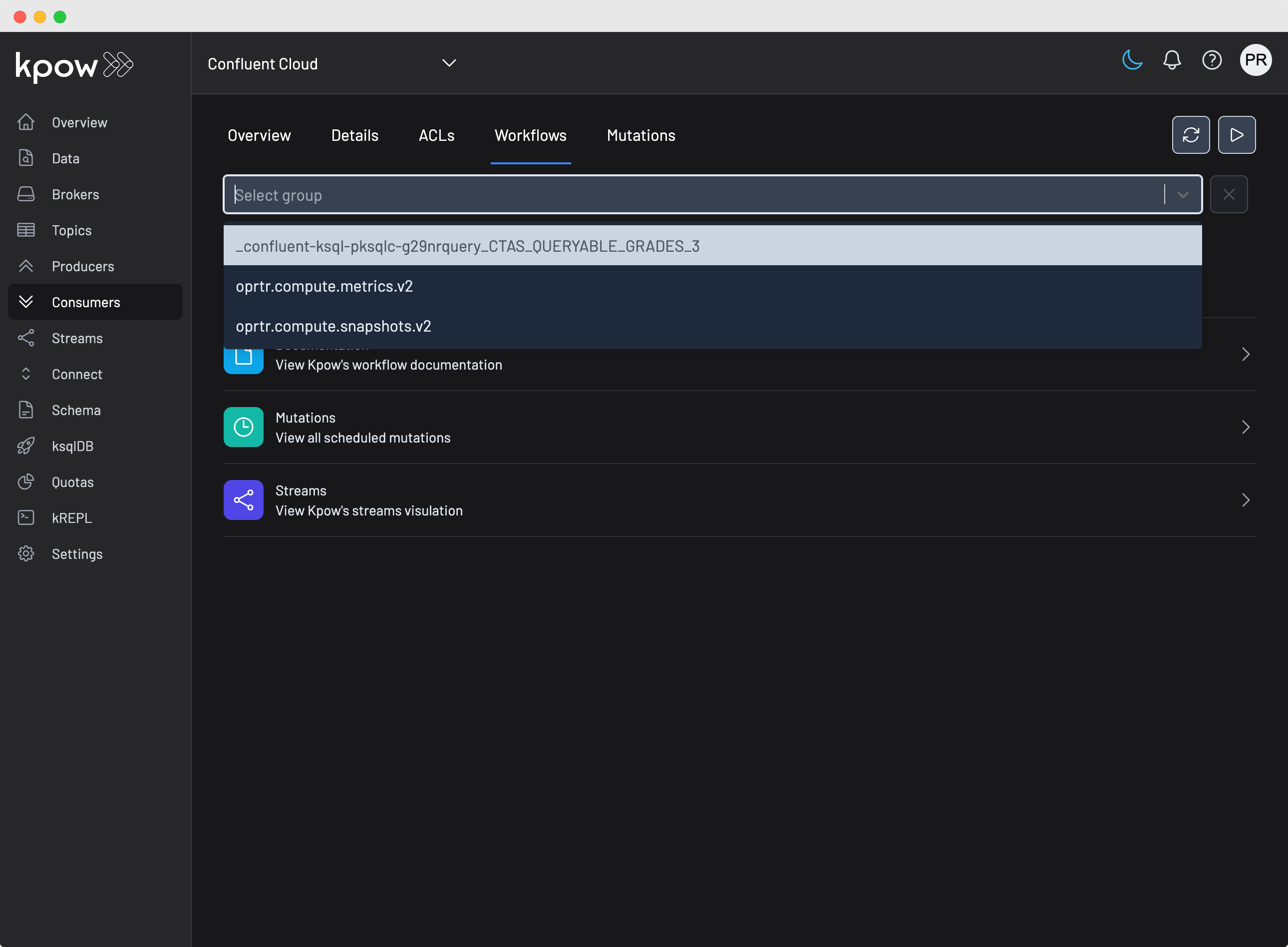This screenshot has width=1288, height=947.
Task: Open Quotas pie chart icon in sidebar
Action: pos(26,482)
